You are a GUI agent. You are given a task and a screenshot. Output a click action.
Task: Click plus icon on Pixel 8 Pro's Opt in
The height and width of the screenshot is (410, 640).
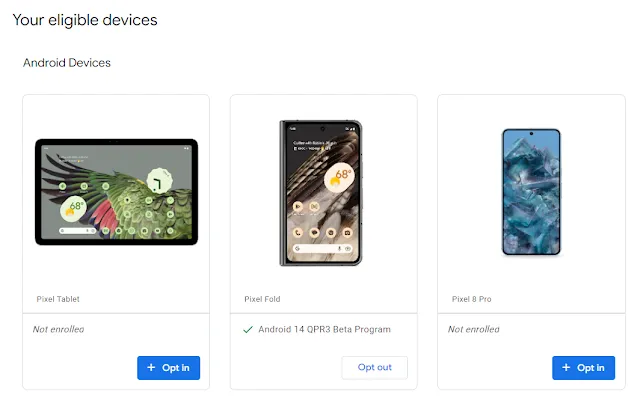(566, 368)
